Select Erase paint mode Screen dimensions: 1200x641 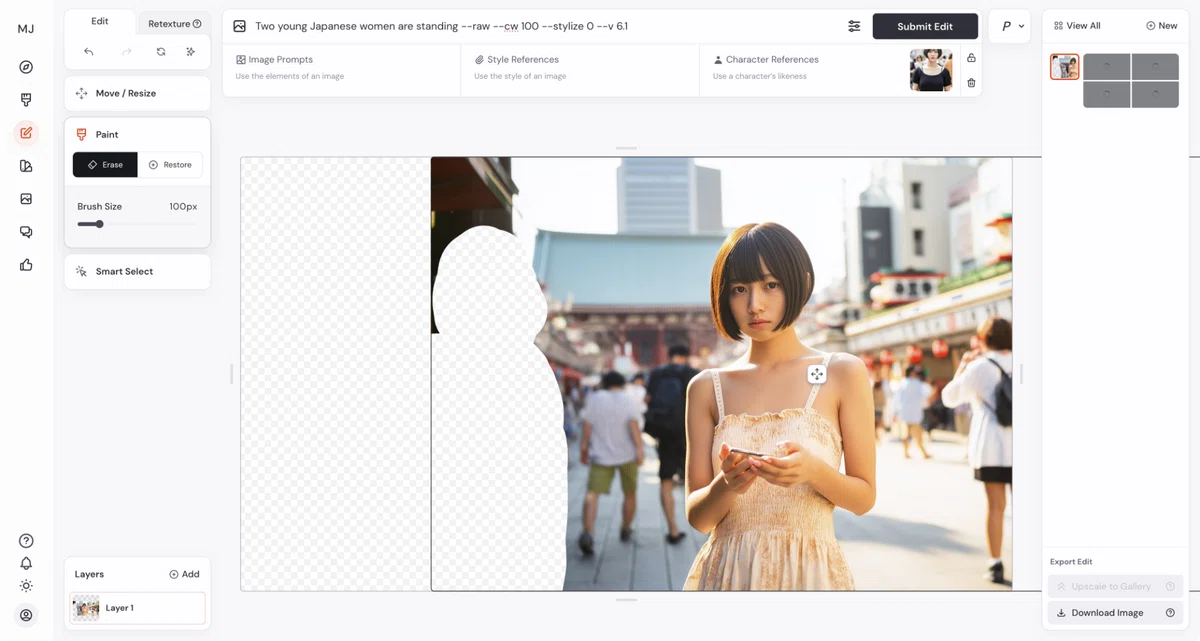105,165
